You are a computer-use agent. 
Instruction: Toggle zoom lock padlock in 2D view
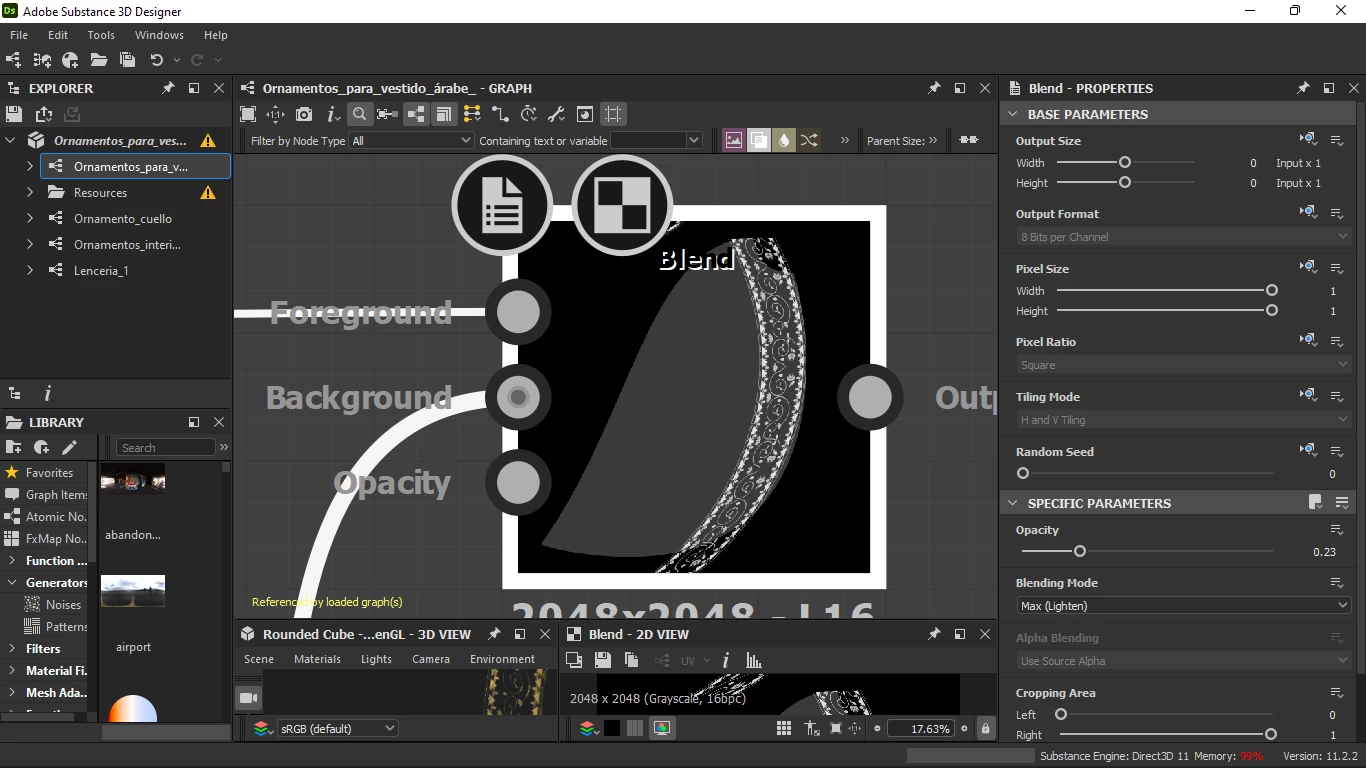985,729
